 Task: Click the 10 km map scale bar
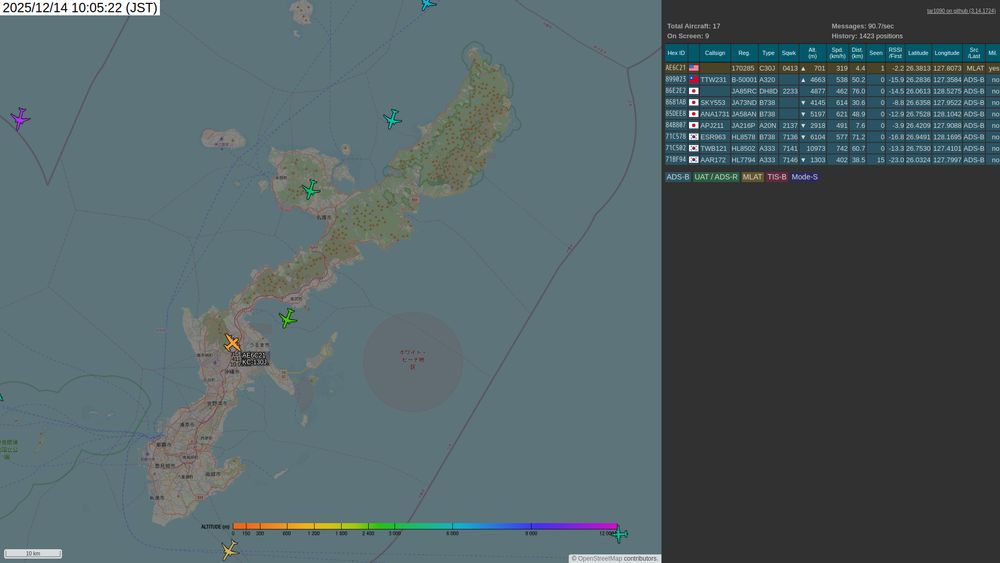tap(33, 553)
